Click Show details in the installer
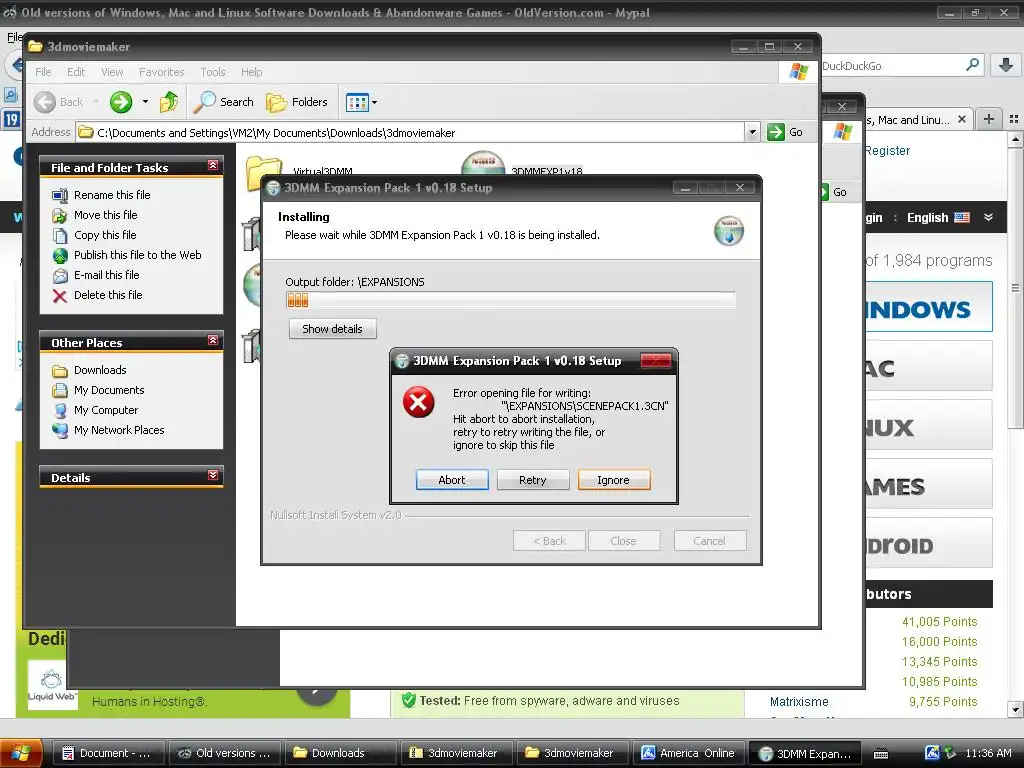Image resolution: width=1024 pixels, height=768 pixels. pyautogui.click(x=332, y=329)
